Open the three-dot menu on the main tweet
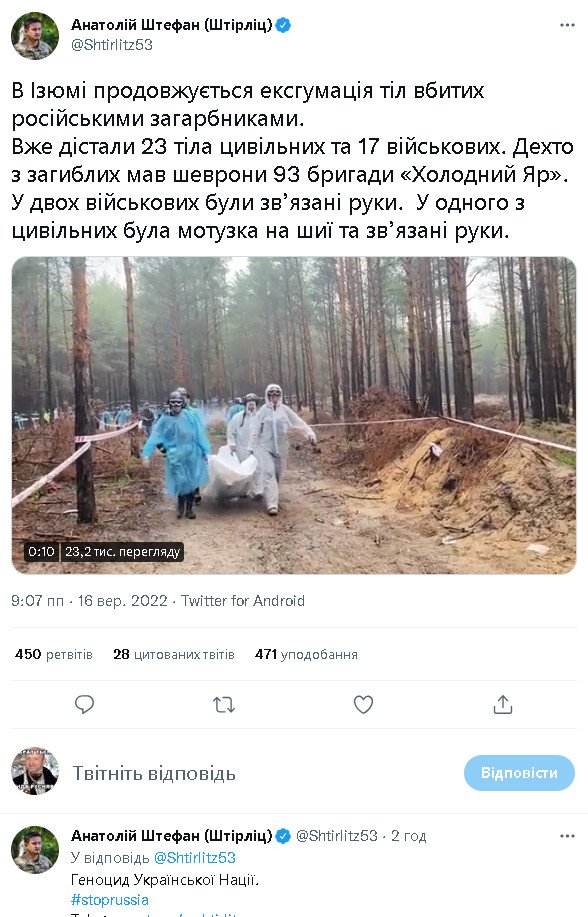Screen dimensions: 588x917 [x=567, y=25]
